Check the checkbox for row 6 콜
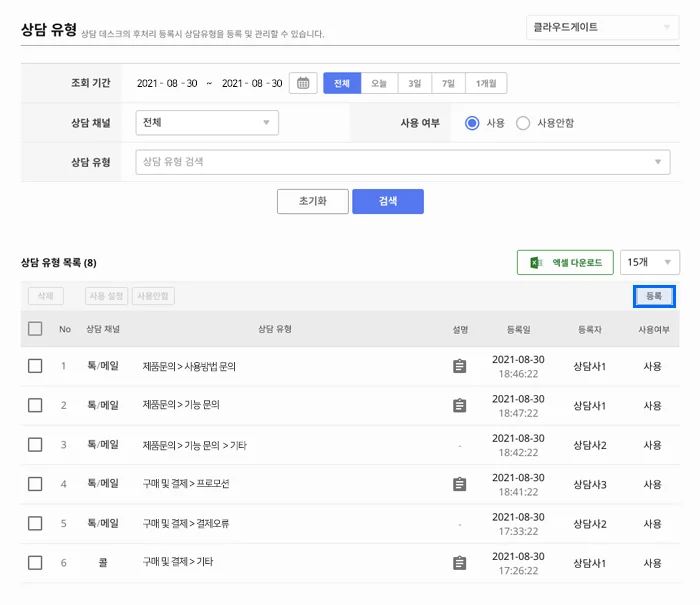 35,563
